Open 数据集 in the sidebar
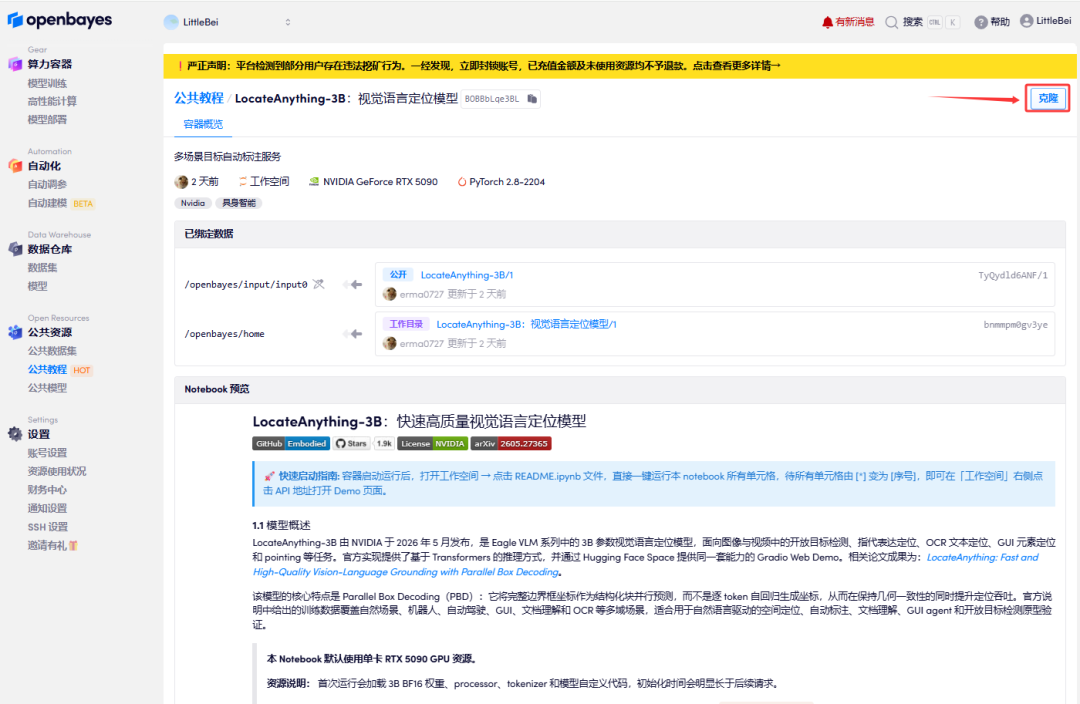1080x704 pixels. [42, 267]
